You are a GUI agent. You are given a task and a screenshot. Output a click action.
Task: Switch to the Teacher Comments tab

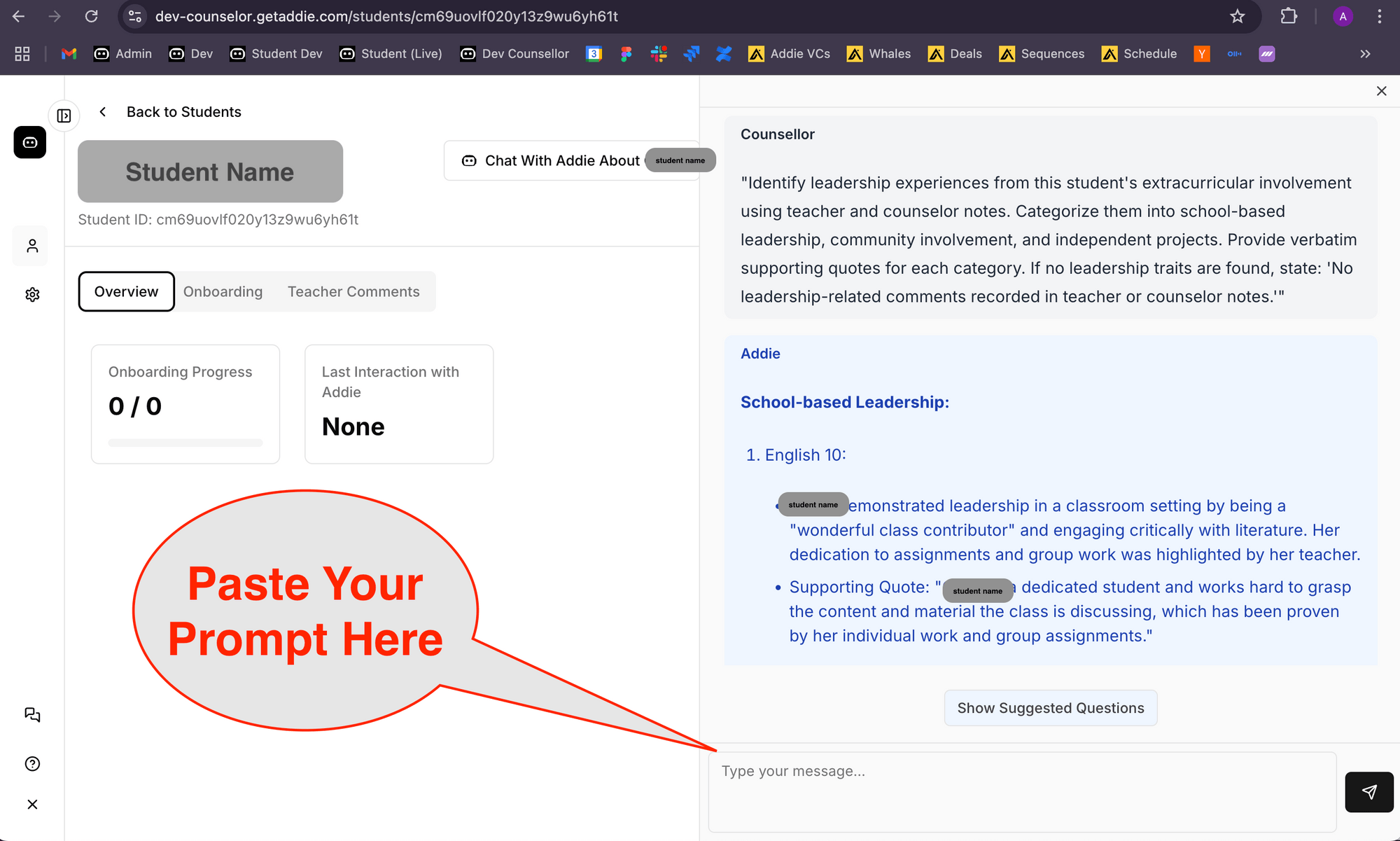(x=353, y=291)
